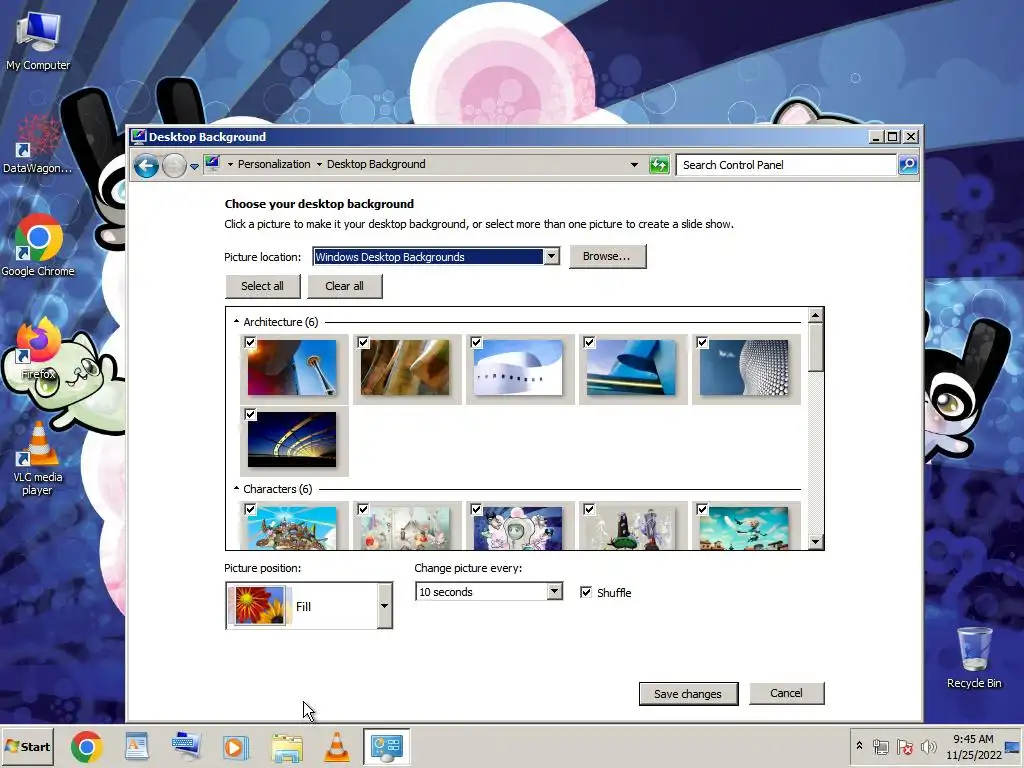Go back with the blue Back arrow
The width and height of the screenshot is (1024, 768).
(x=146, y=166)
